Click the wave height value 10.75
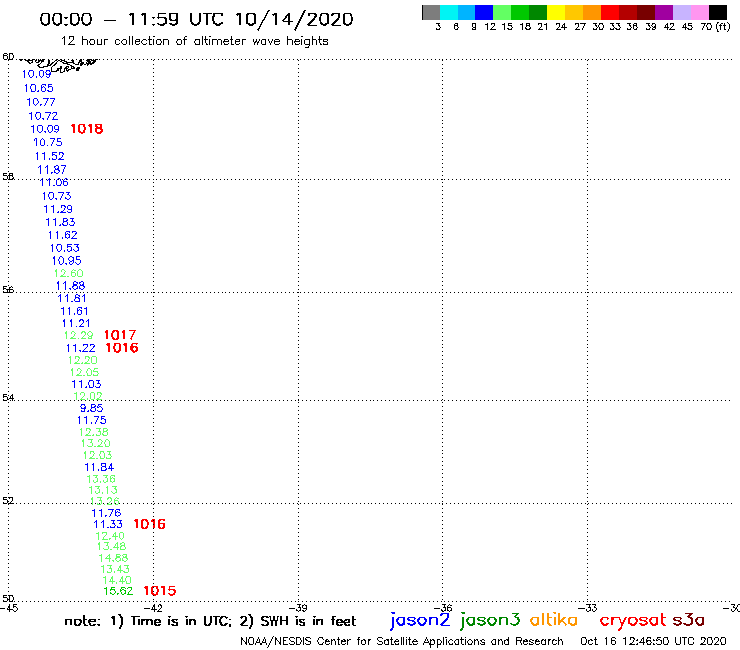 48,142
